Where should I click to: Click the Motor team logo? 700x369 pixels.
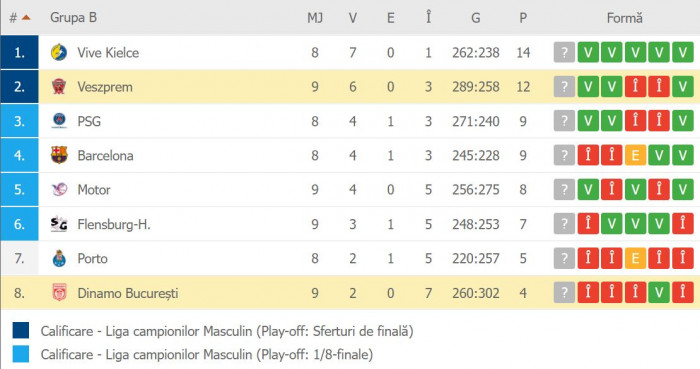click(59, 190)
